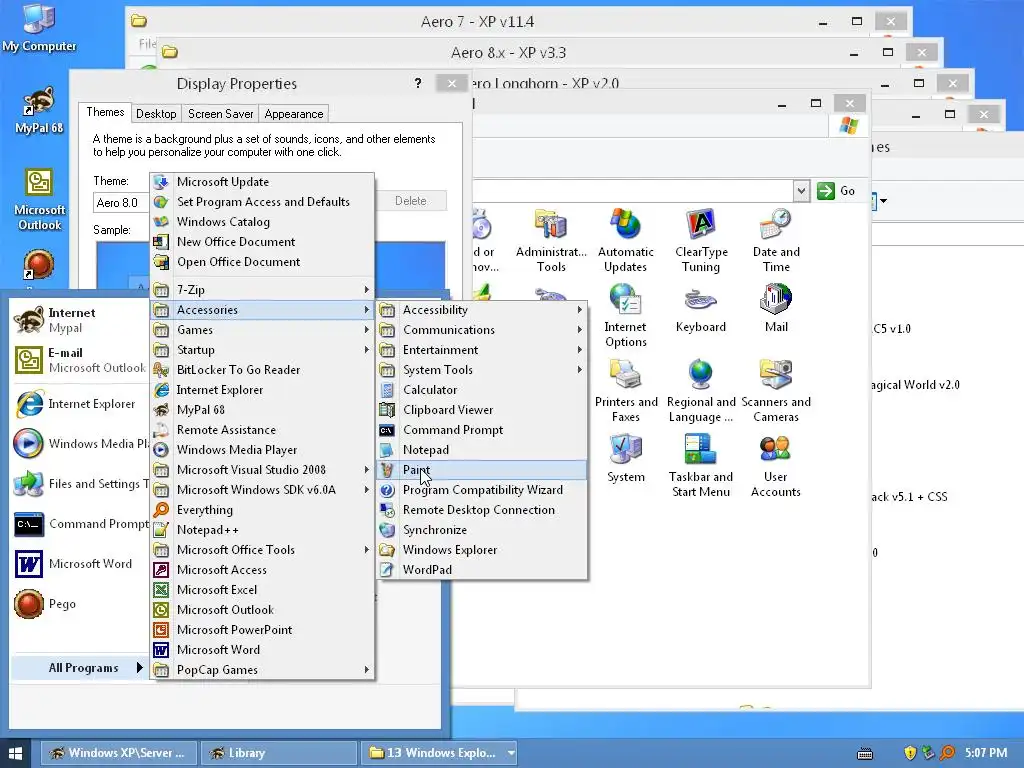Viewport: 1024px width, 768px height.
Task: Expand the Accessibility submenu
Action: (482, 310)
